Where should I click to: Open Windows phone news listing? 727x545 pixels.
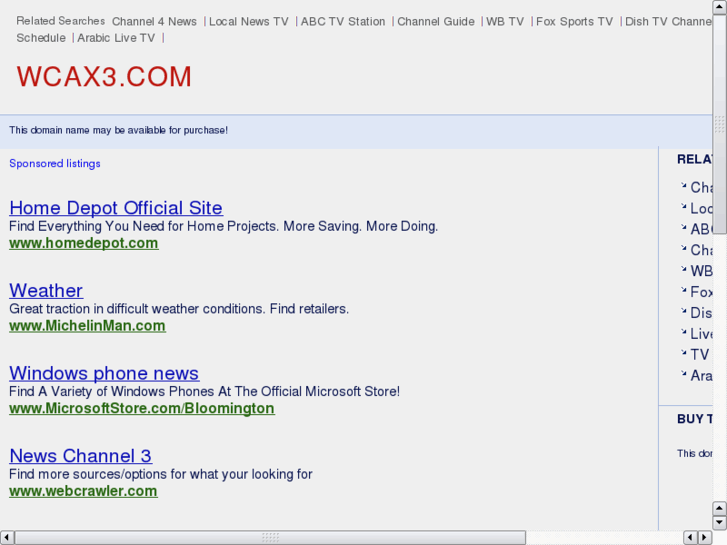coord(104,373)
